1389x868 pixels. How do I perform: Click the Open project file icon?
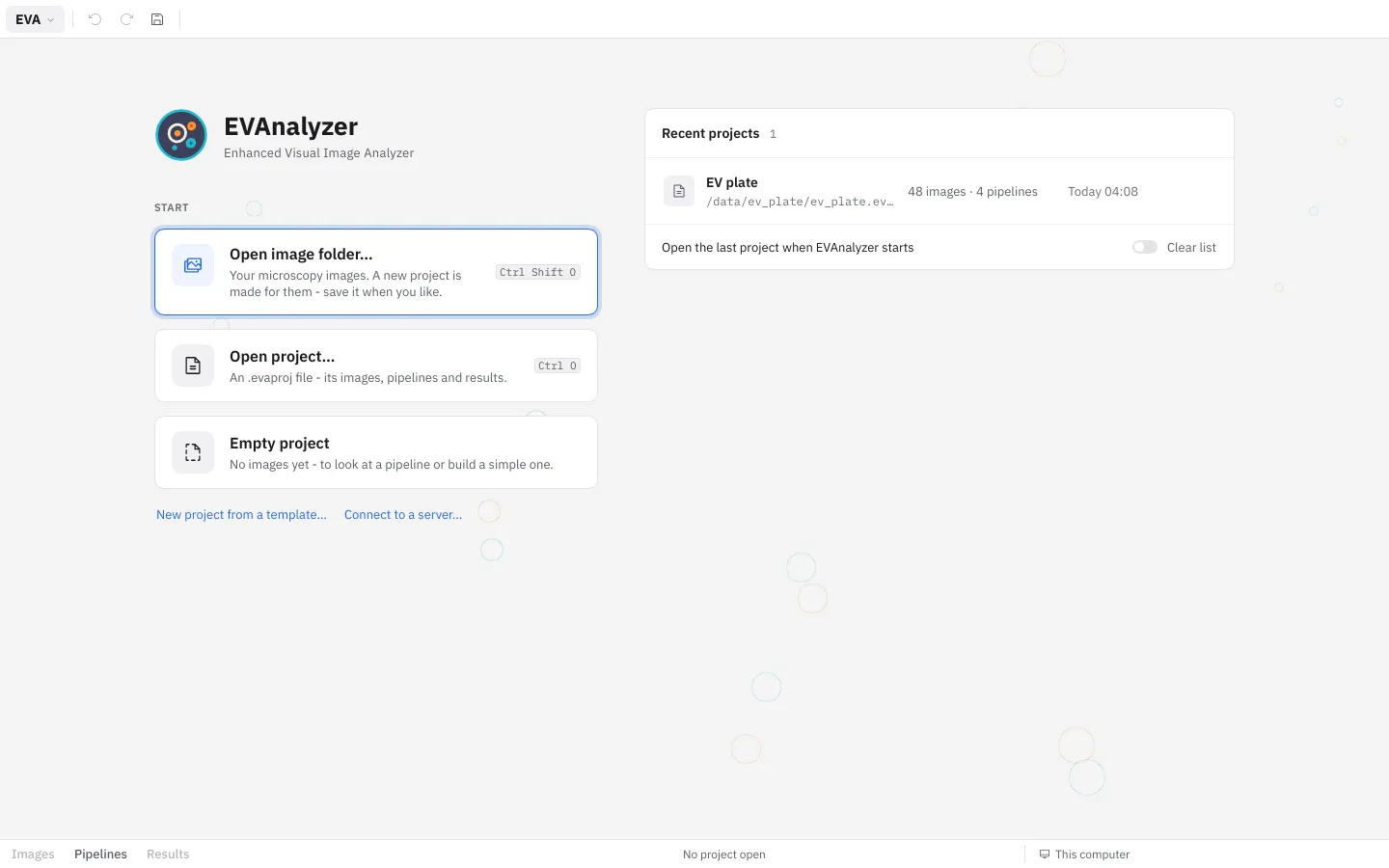pos(193,366)
